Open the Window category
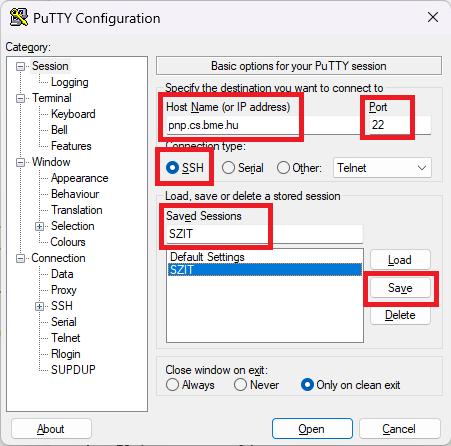The image size is (451, 446). [51, 162]
